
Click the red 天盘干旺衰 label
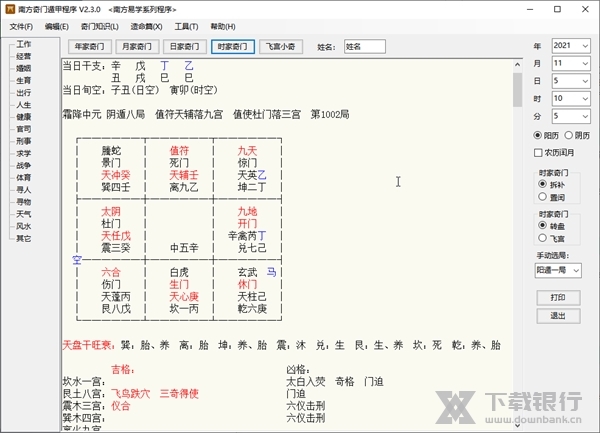click(x=88, y=345)
